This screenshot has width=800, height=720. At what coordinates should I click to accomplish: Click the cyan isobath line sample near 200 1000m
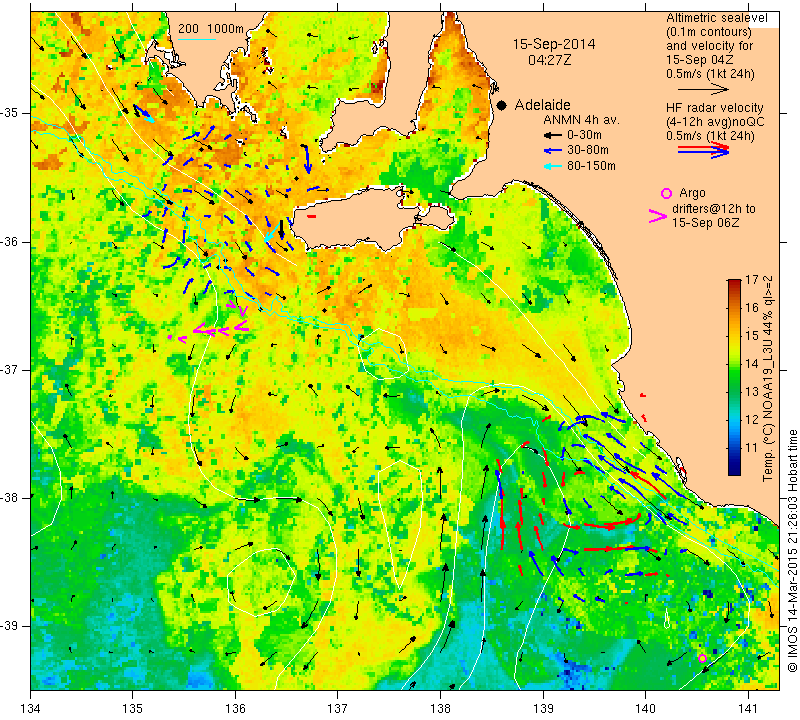pyautogui.click(x=197, y=39)
